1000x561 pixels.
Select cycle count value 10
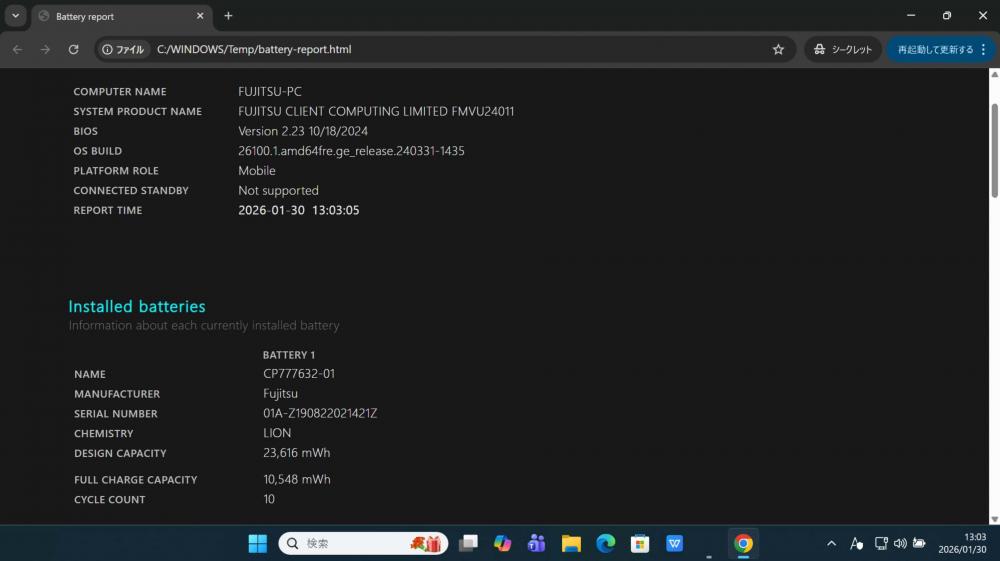[x=269, y=499]
